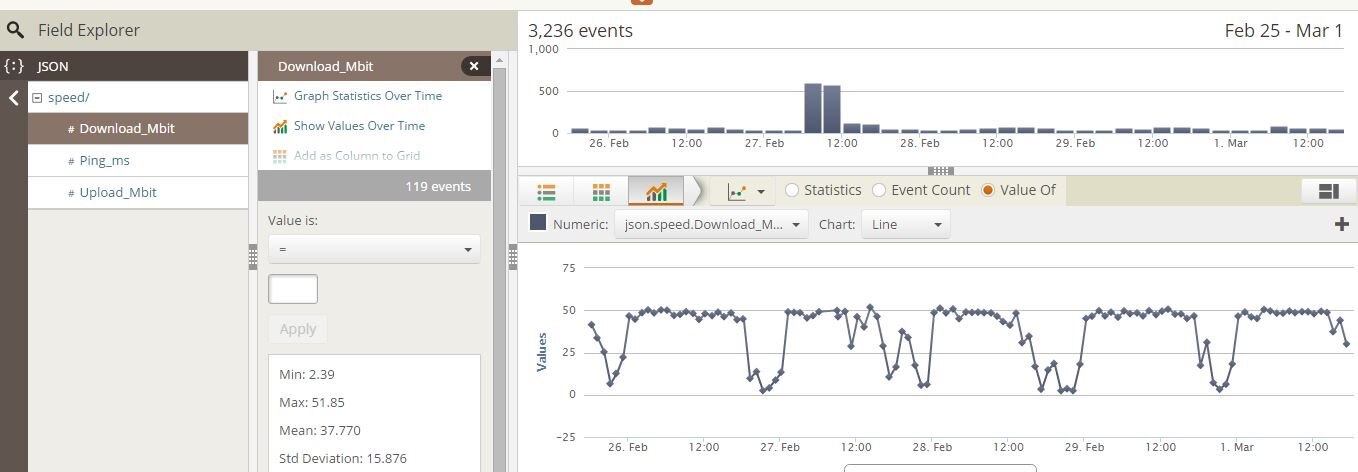
Task: Open the Chart type Line dropdown
Action: pos(906,224)
